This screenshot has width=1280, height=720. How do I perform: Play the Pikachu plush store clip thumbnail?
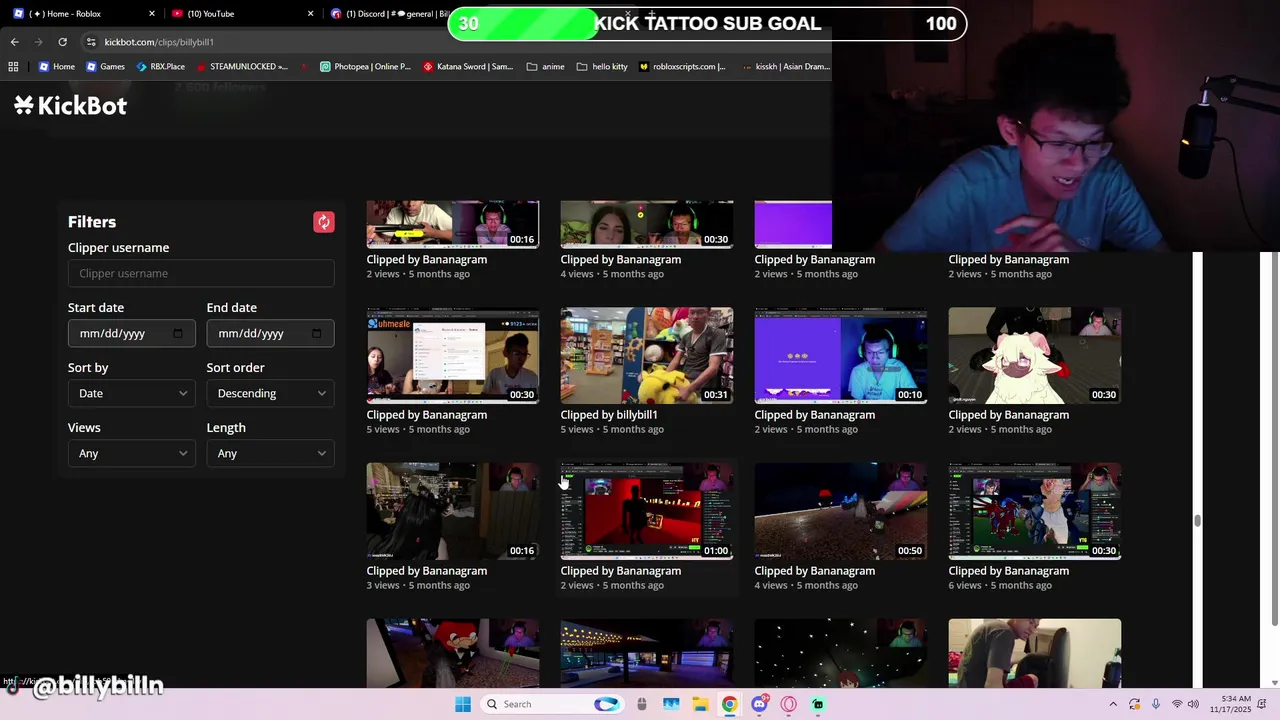click(x=647, y=355)
